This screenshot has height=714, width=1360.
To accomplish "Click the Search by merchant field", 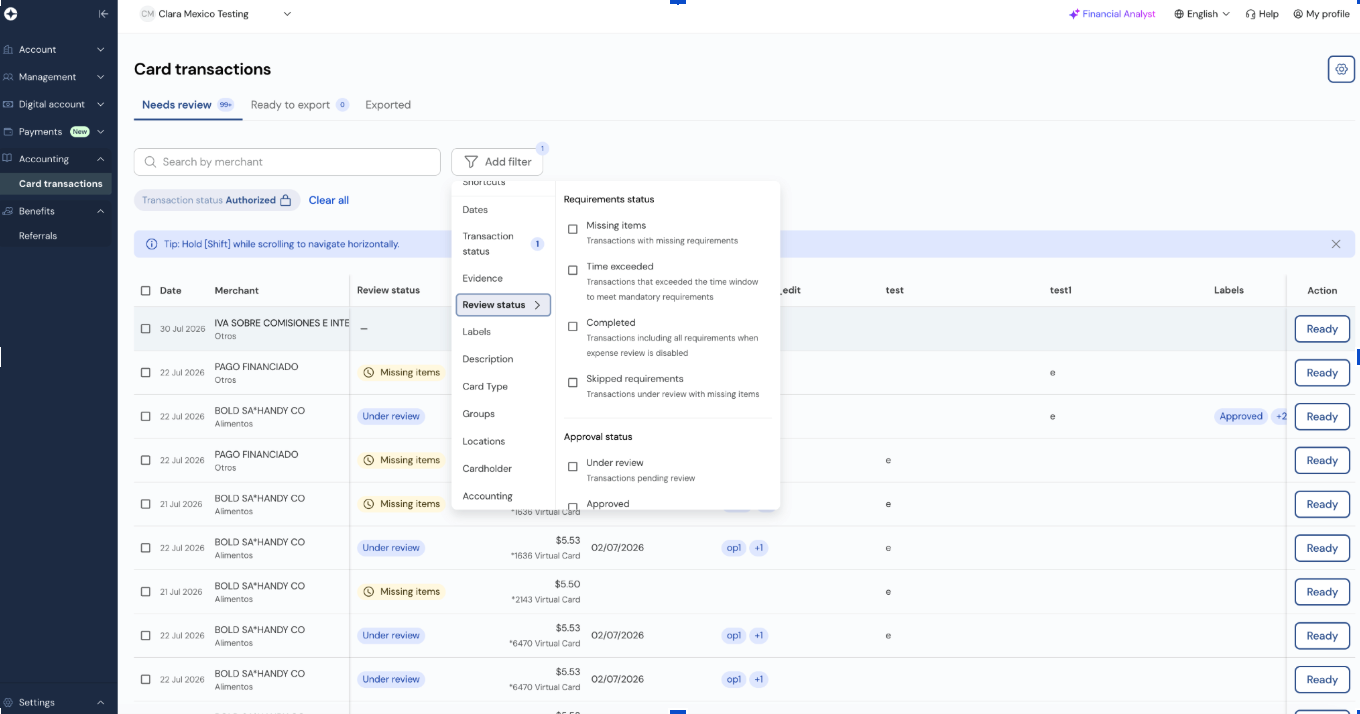I will pyautogui.click(x=287, y=162).
